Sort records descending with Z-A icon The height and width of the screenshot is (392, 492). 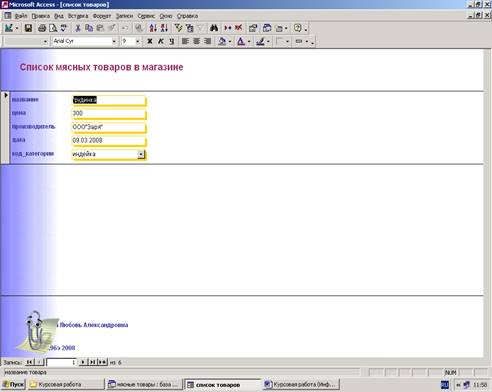coord(164,28)
